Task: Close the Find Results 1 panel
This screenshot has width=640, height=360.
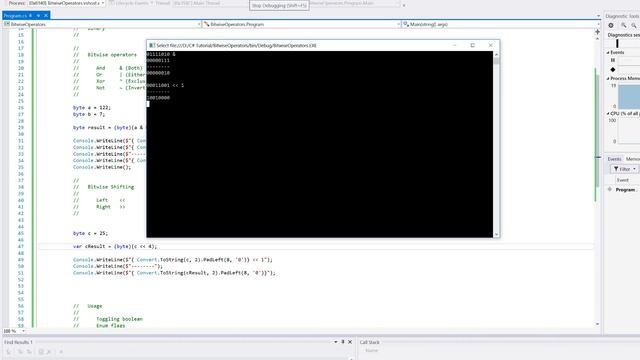Action: coord(350,342)
